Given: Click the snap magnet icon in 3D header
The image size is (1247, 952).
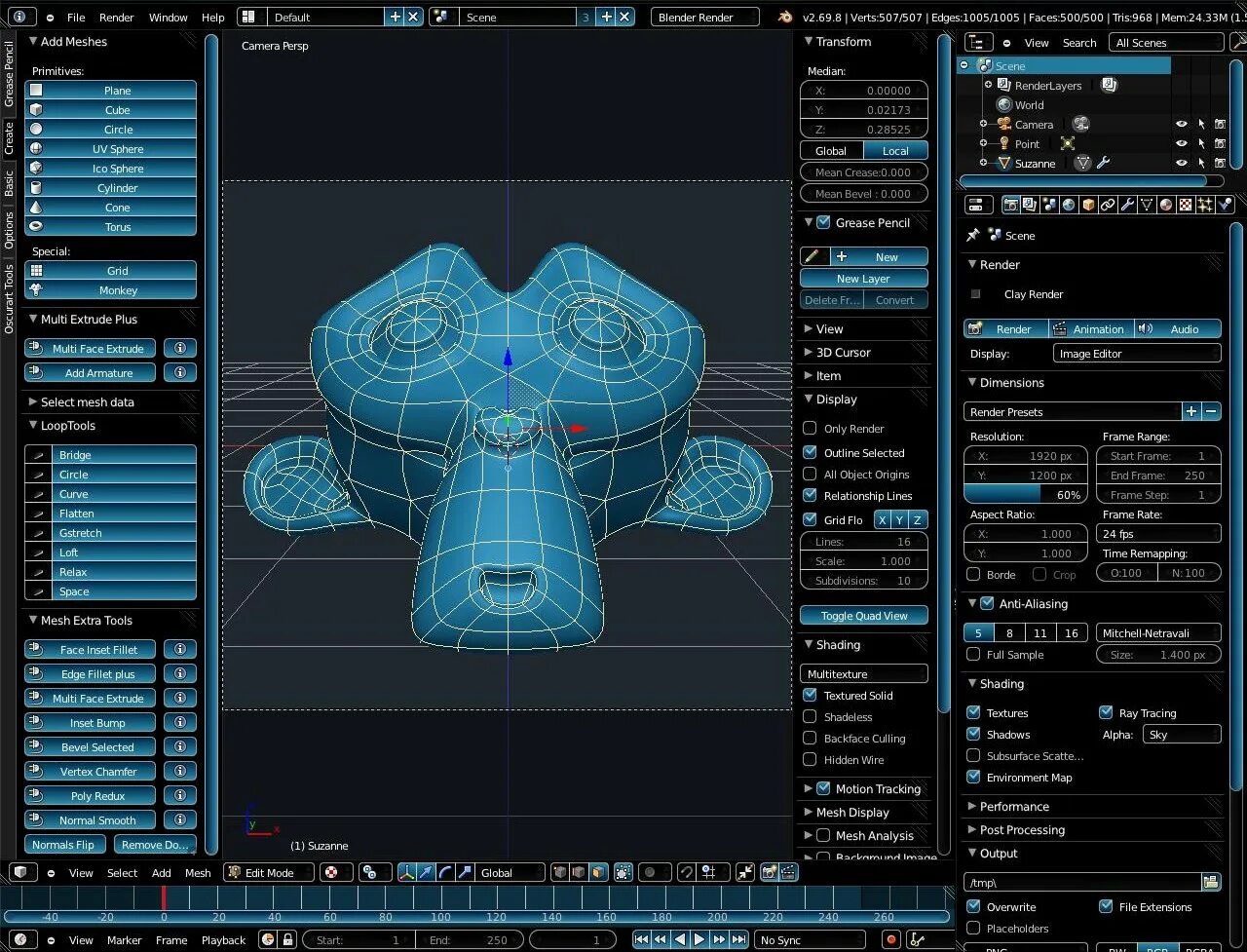Looking at the screenshot, I should (x=687, y=872).
